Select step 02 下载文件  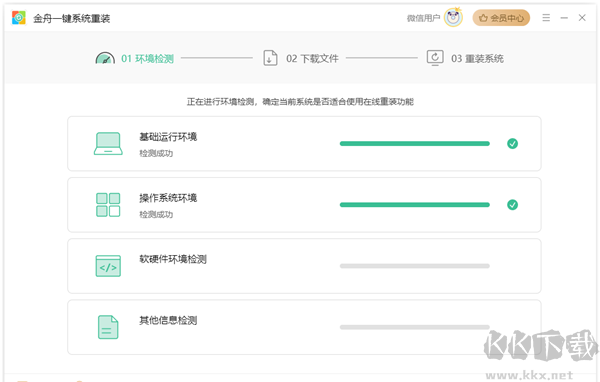coord(312,59)
